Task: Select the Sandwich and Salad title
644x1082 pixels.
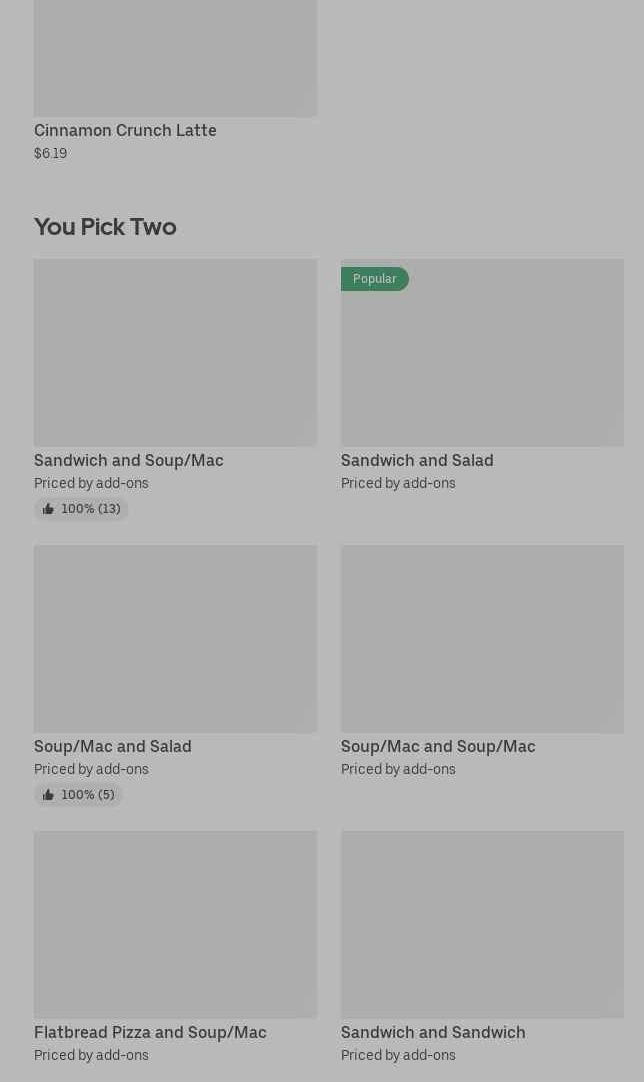Action: click(417, 460)
